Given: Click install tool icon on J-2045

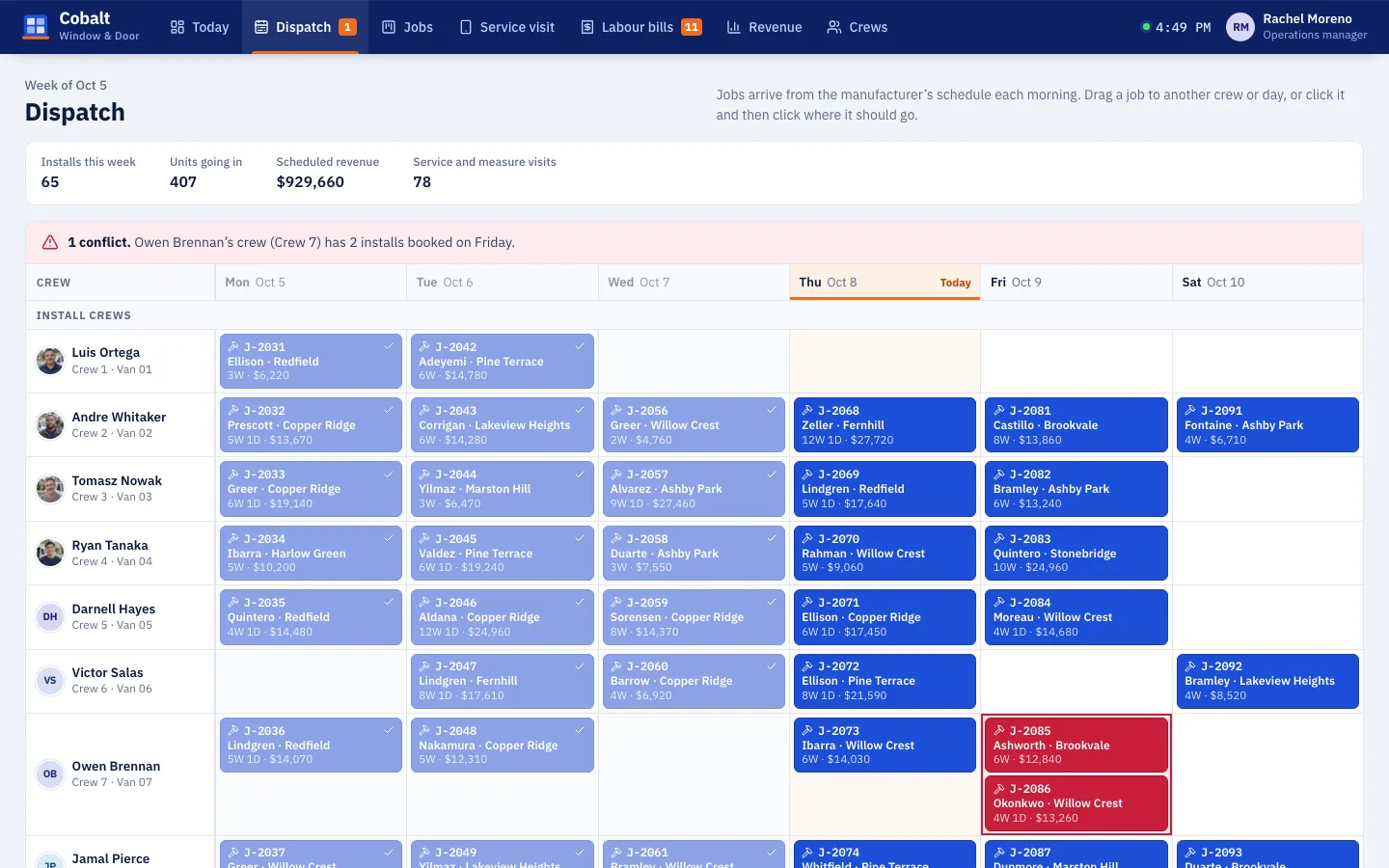Looking at the screenshot, I should click(424, 538).
